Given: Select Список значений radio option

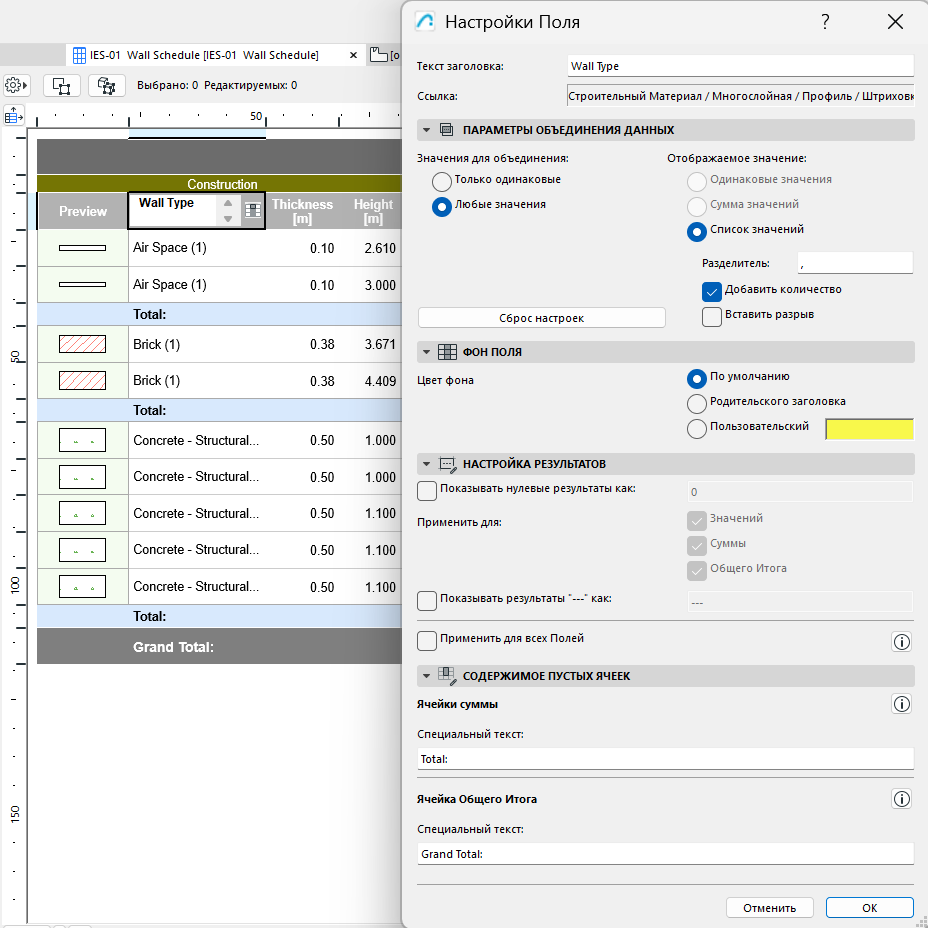Looking at the screenshot, I should pos(697,231).
